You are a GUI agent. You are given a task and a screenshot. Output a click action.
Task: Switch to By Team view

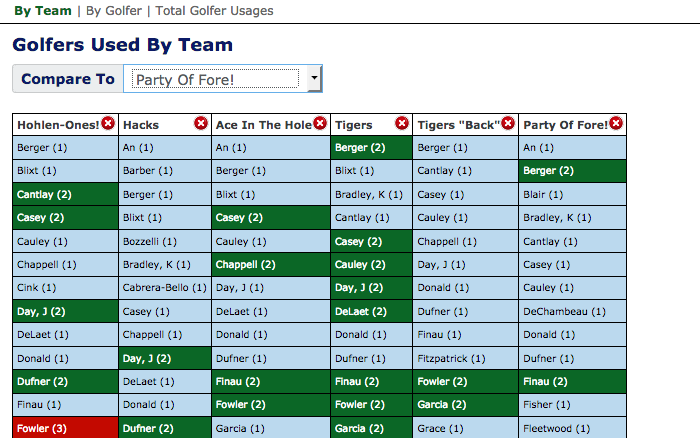click(43, 11)
